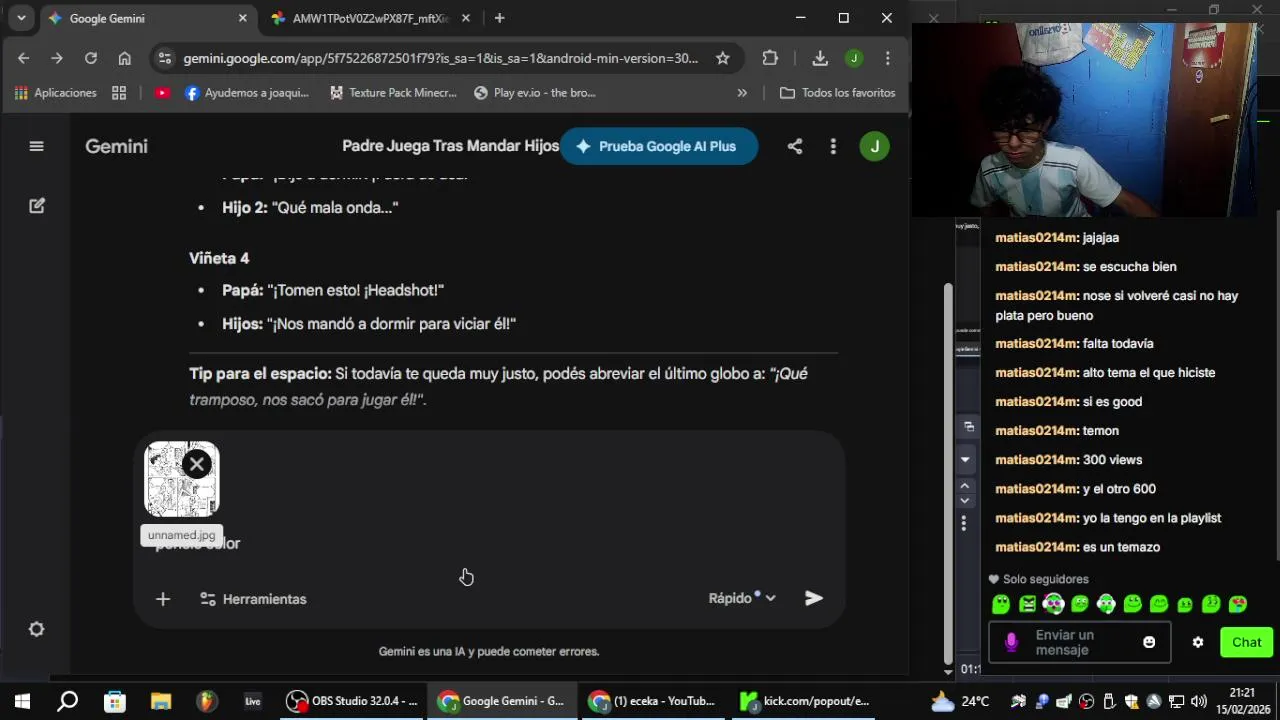Open Chrome profile icon in toolbar
This screenshot has width=1280, height=720.
click(x=854, y=58)
